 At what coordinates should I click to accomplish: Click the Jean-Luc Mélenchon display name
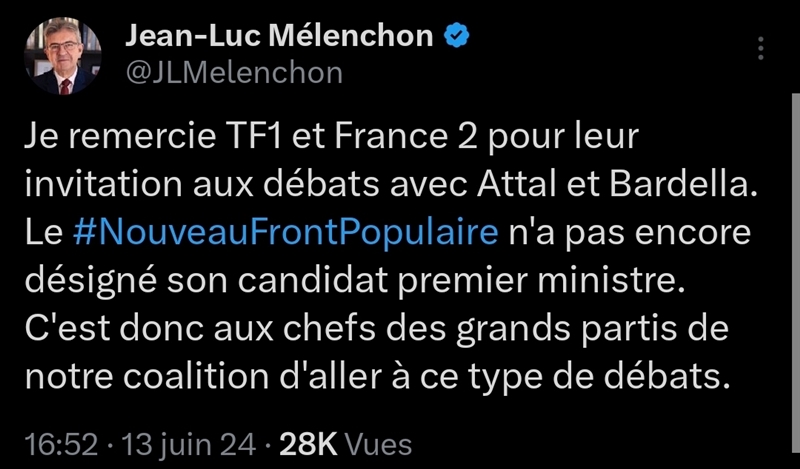tap(279, 37)
